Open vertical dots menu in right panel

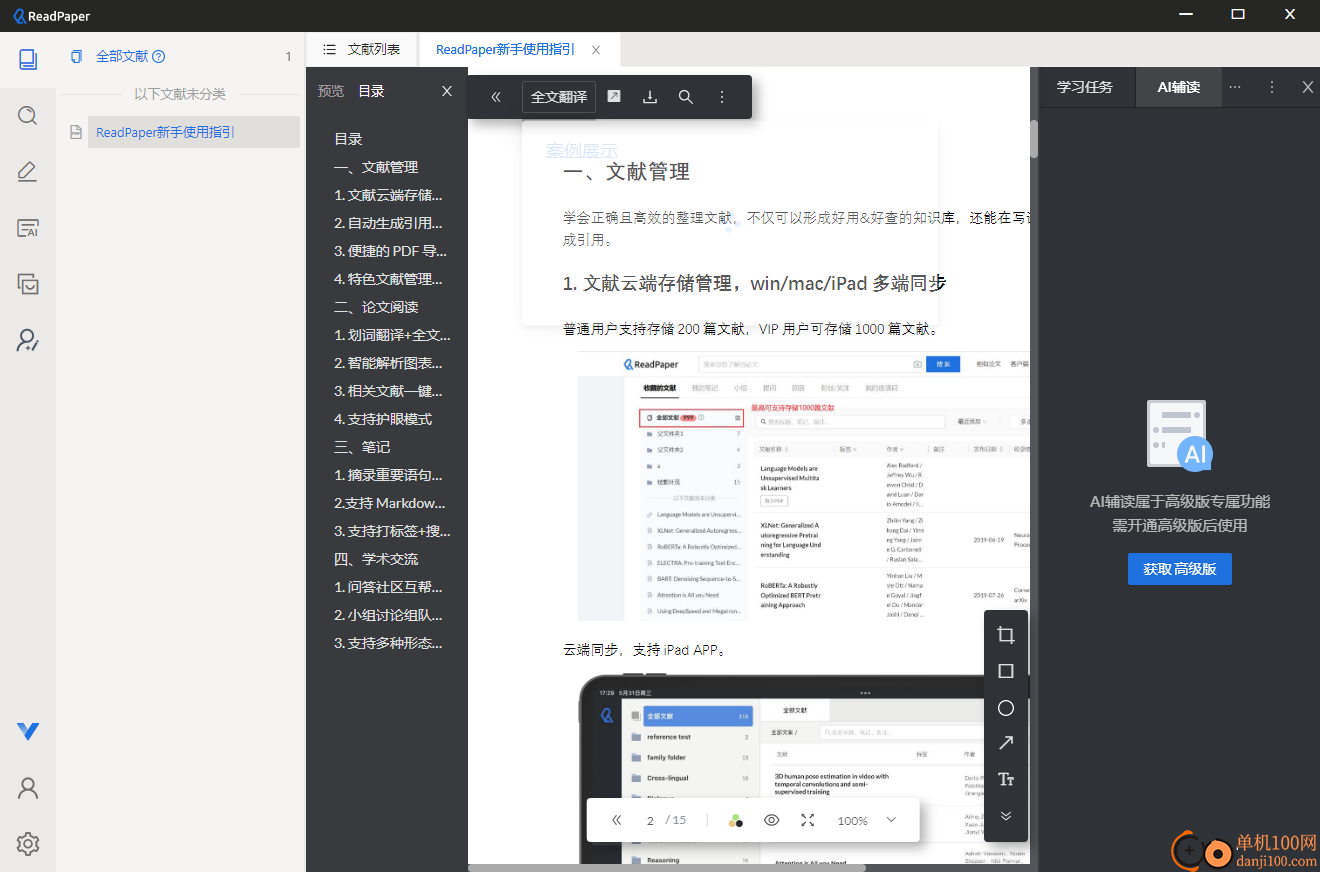(x=1271, y=87)
